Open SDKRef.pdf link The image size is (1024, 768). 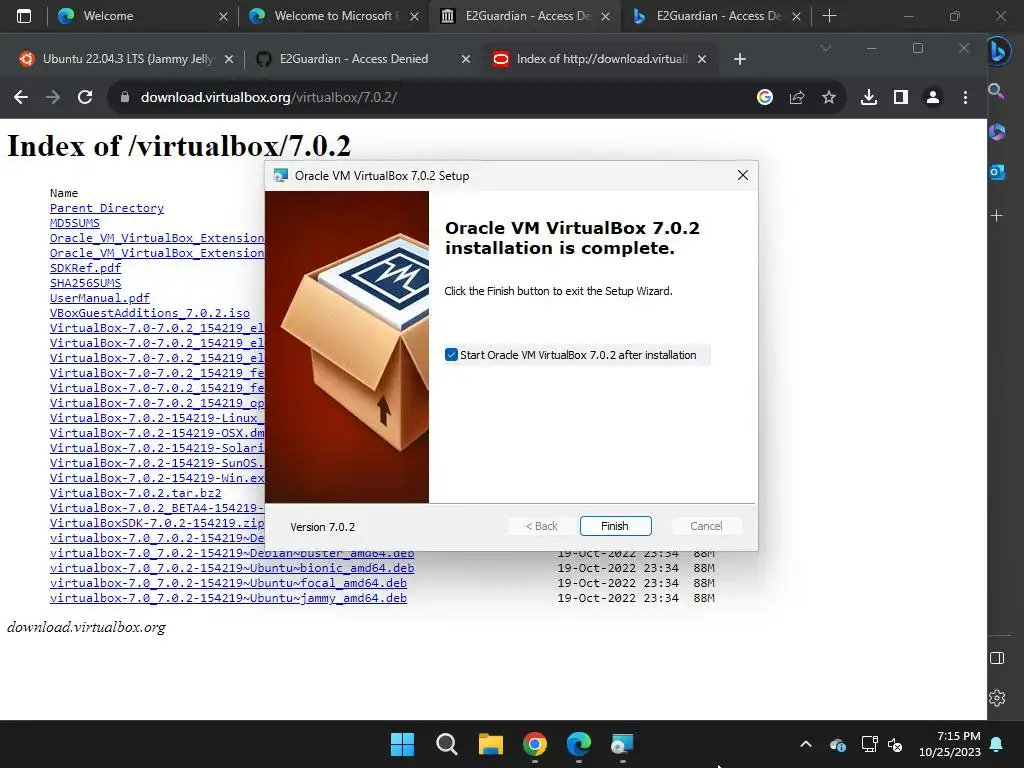pos(86,268)
